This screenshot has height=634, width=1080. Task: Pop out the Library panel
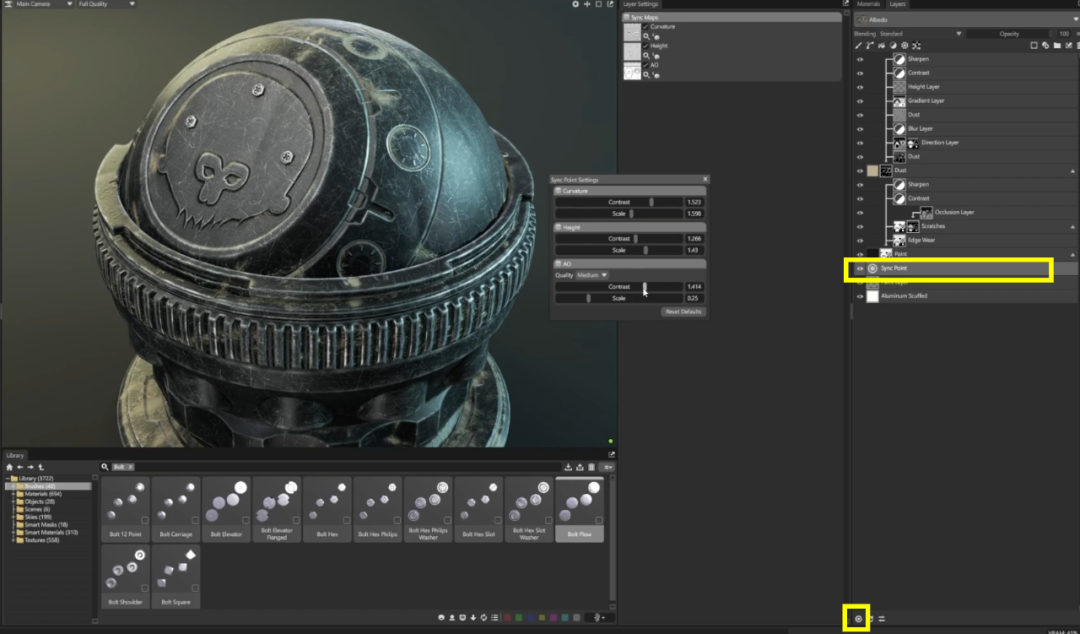(612, 455)
